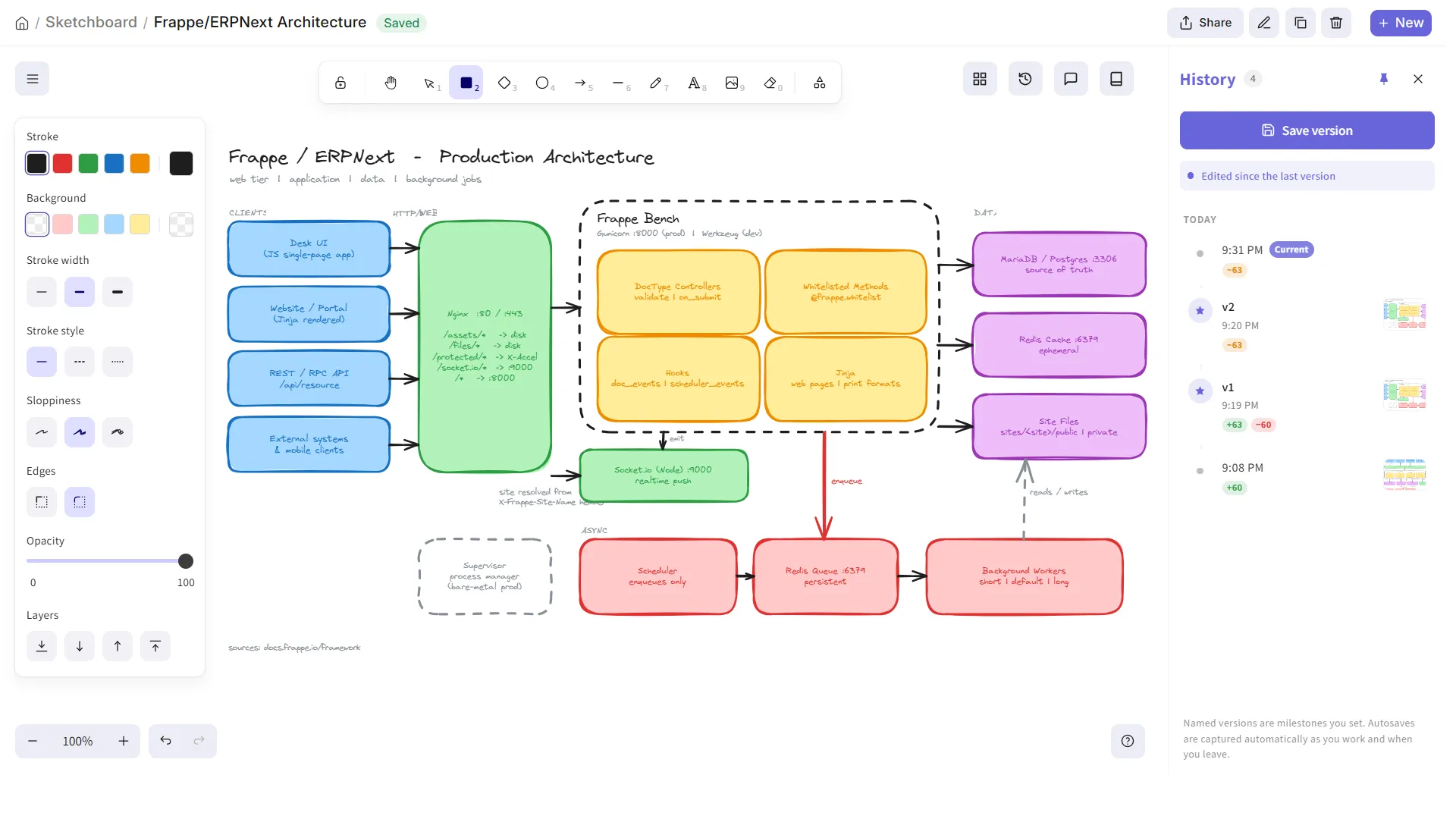Click the Share button
Screen dimensions: 1456x819
[1205, 23]
